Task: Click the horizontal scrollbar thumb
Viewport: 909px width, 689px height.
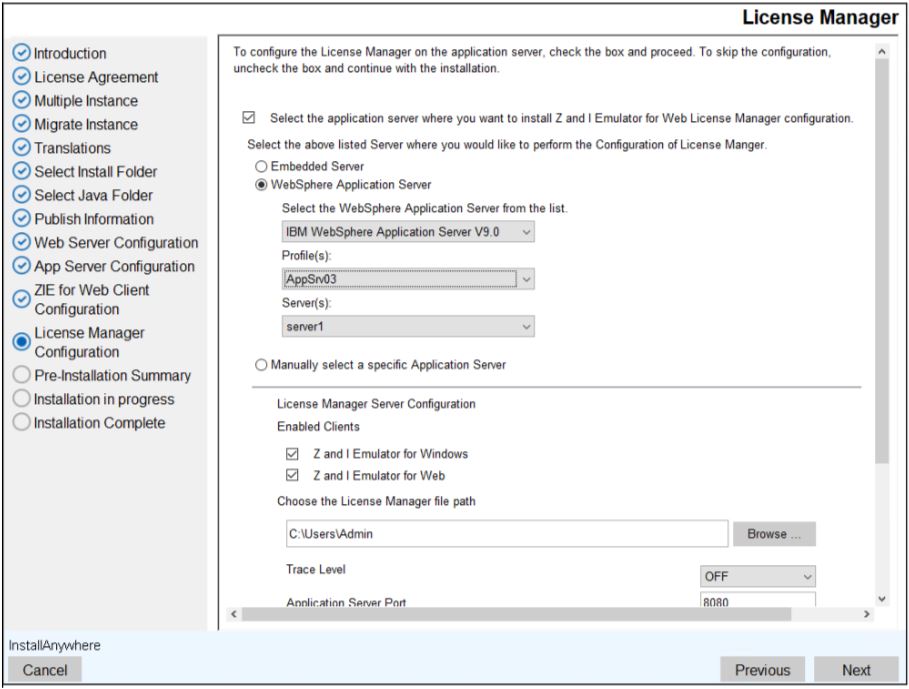Action: (516, 614)
